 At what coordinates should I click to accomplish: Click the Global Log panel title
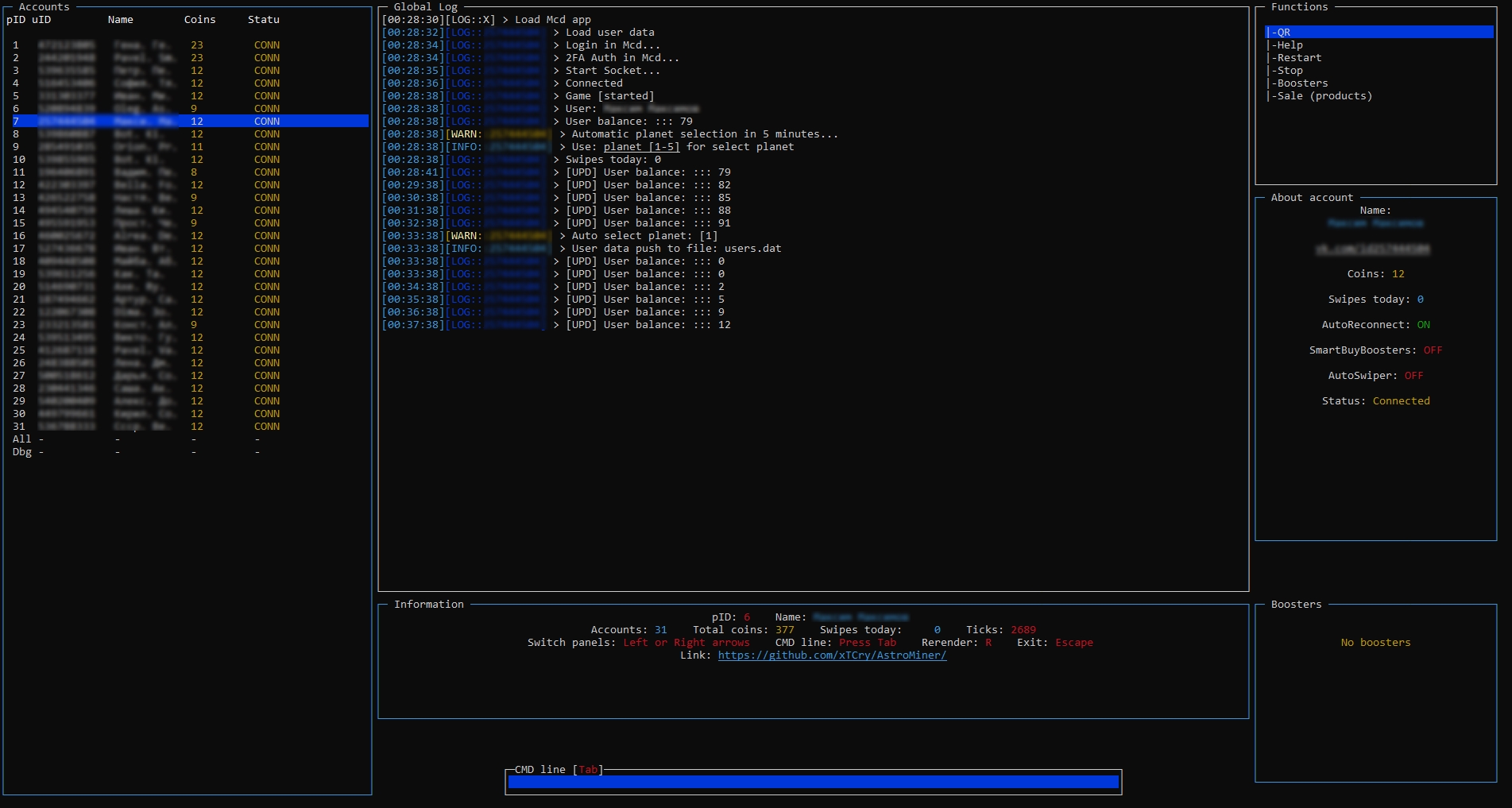[x=426, y=7]
